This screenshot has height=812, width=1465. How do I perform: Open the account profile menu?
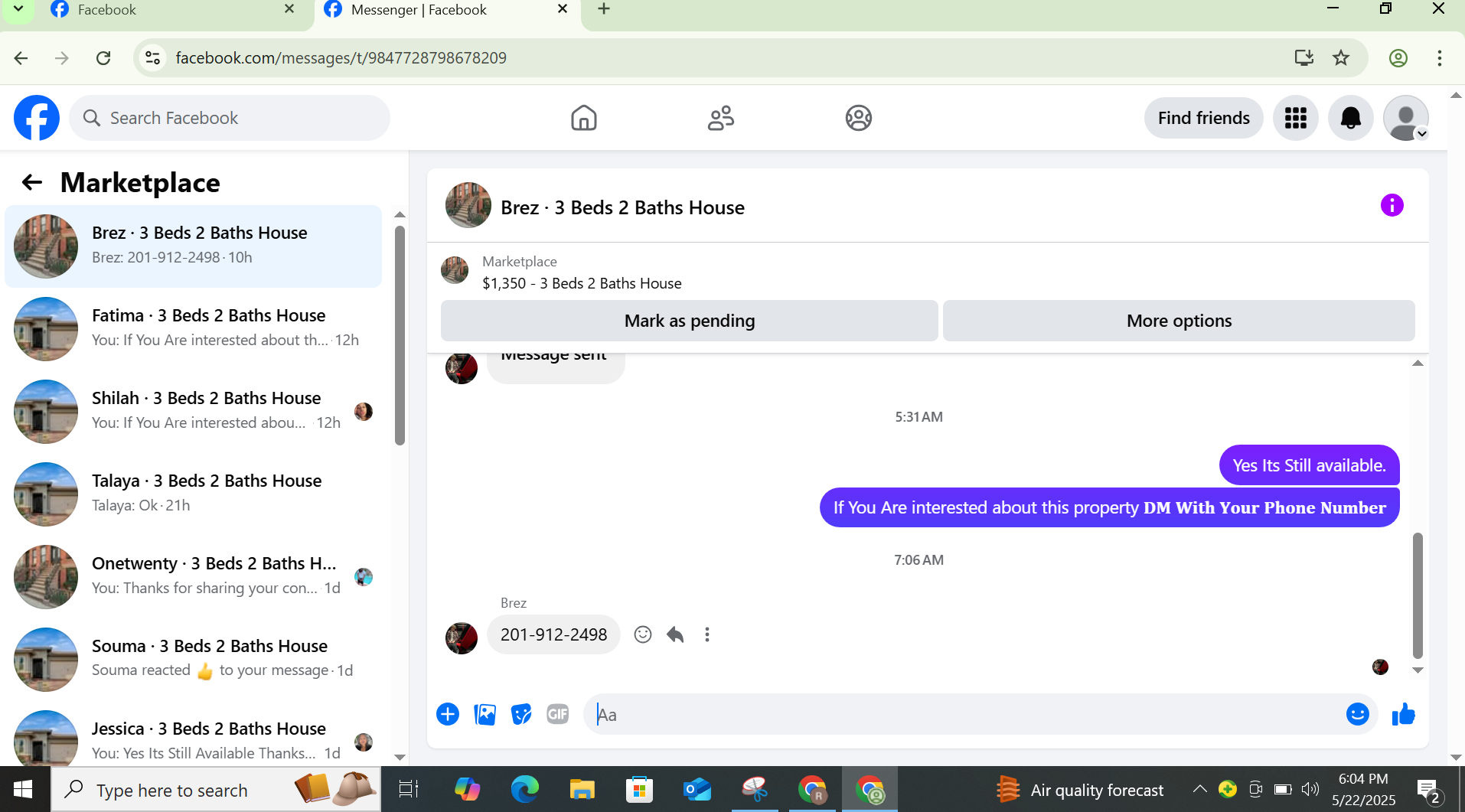coord(1406,118)
